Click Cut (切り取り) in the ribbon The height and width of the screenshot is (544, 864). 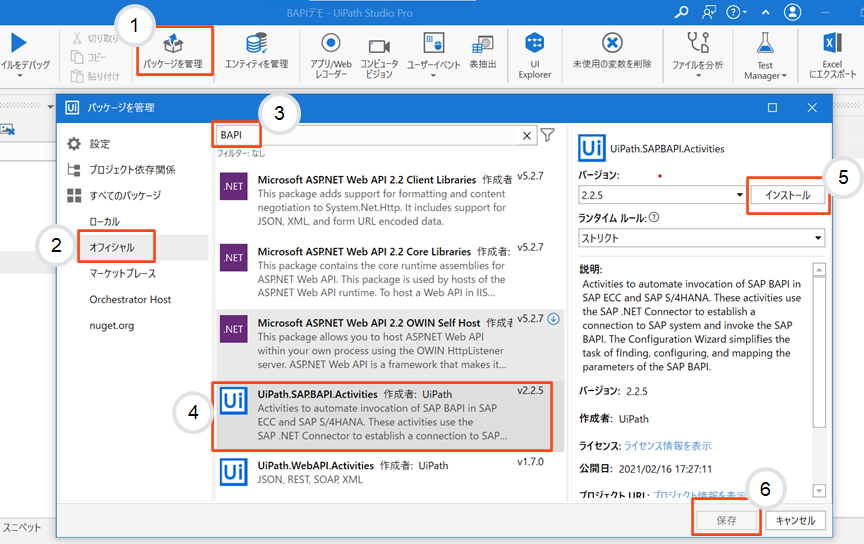95,38
